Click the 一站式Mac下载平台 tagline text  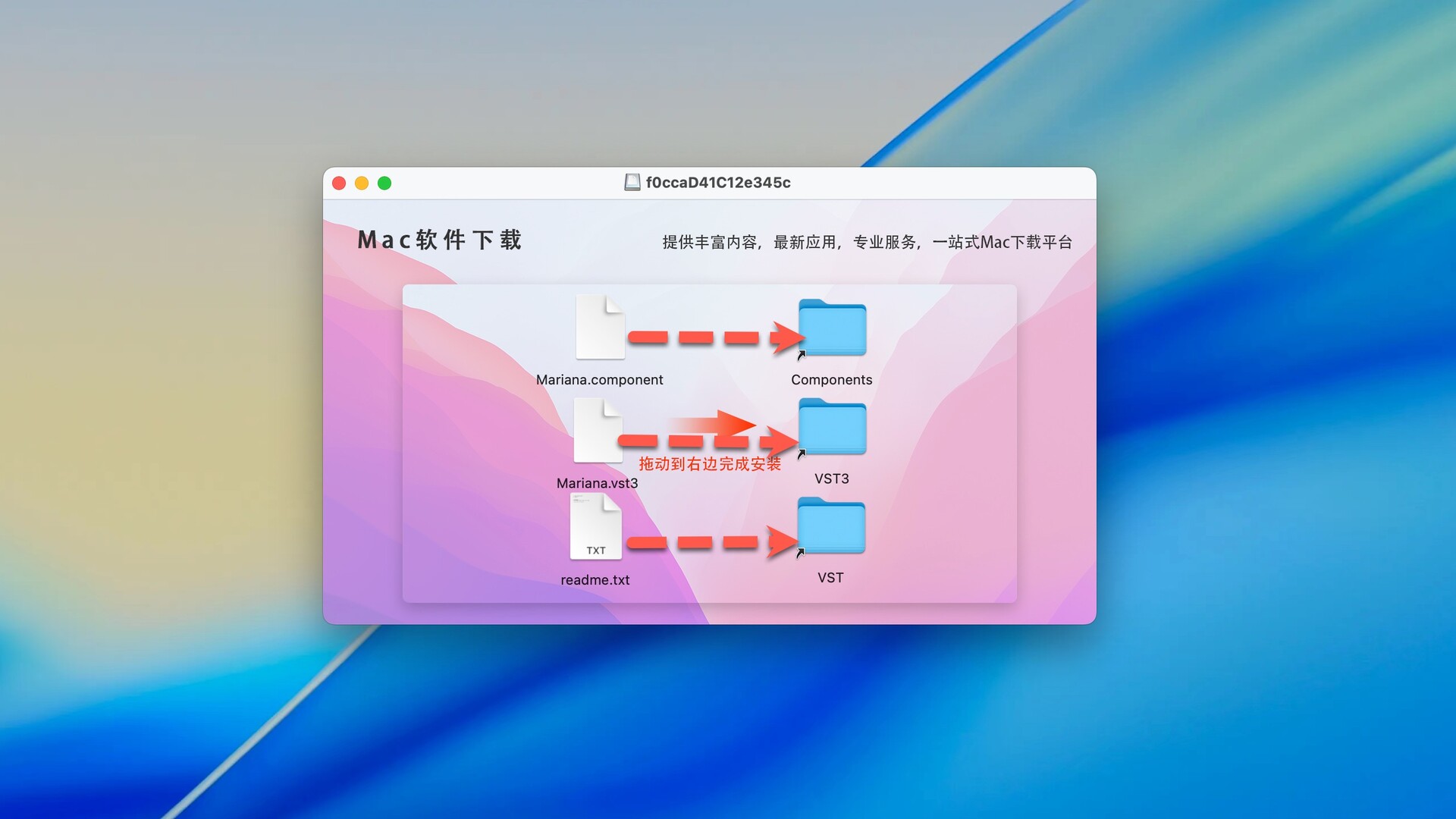click(x=1002, y=242)
